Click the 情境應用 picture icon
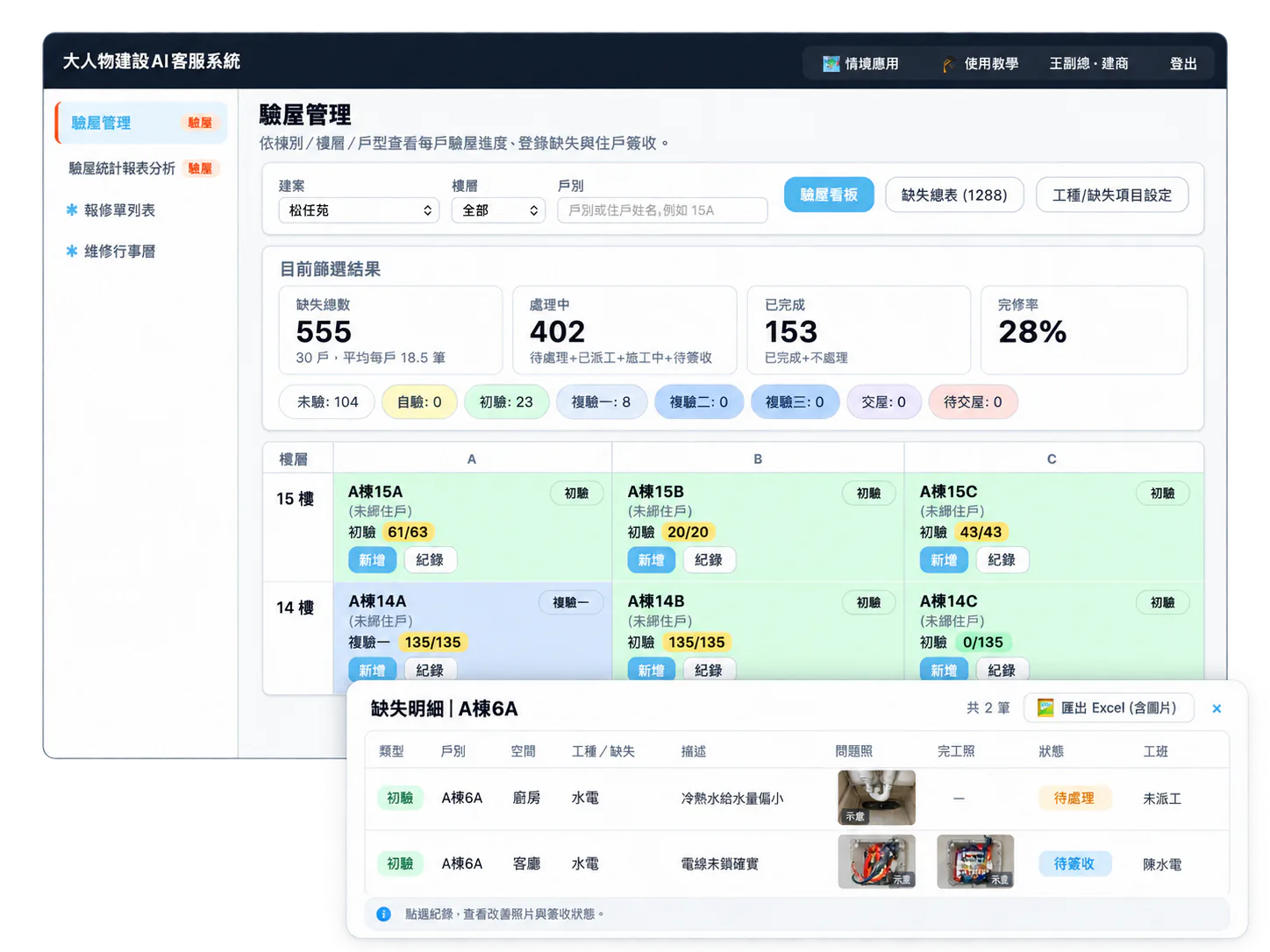 coord(831,64)
